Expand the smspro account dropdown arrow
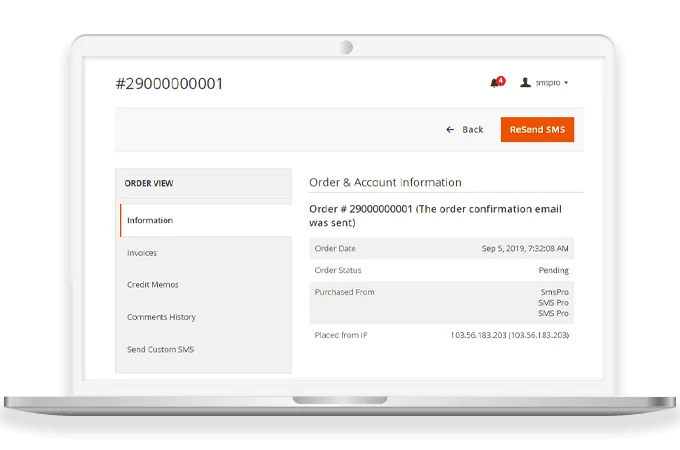Viewport: 680px width, 450px height. [566, 83]
